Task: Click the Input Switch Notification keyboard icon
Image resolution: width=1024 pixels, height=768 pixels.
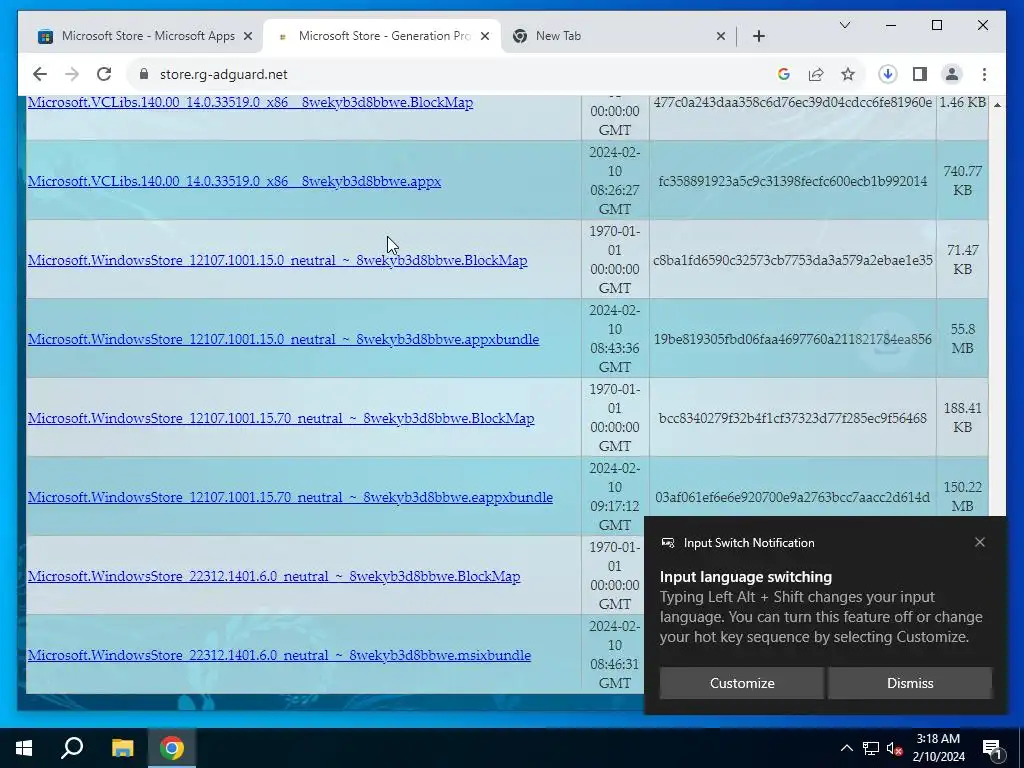Action: pyautogui.click(x=667, y=543)
